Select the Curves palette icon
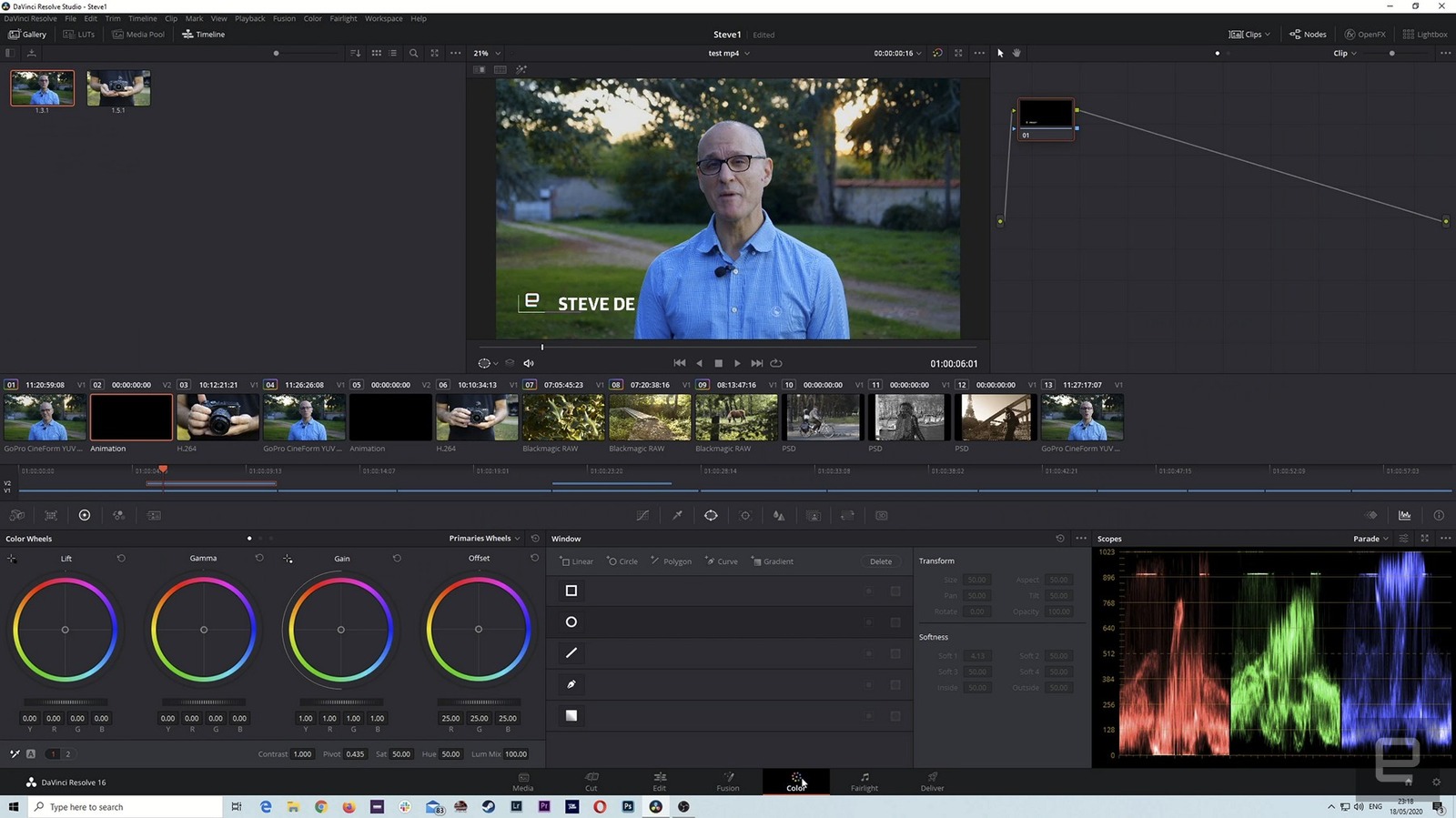 coord(642,515)
